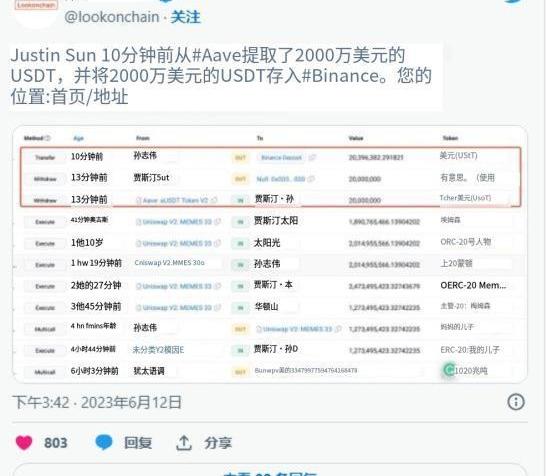
Task: Click the OERC-20 Mem... token cell
Action: click(473, 286)
